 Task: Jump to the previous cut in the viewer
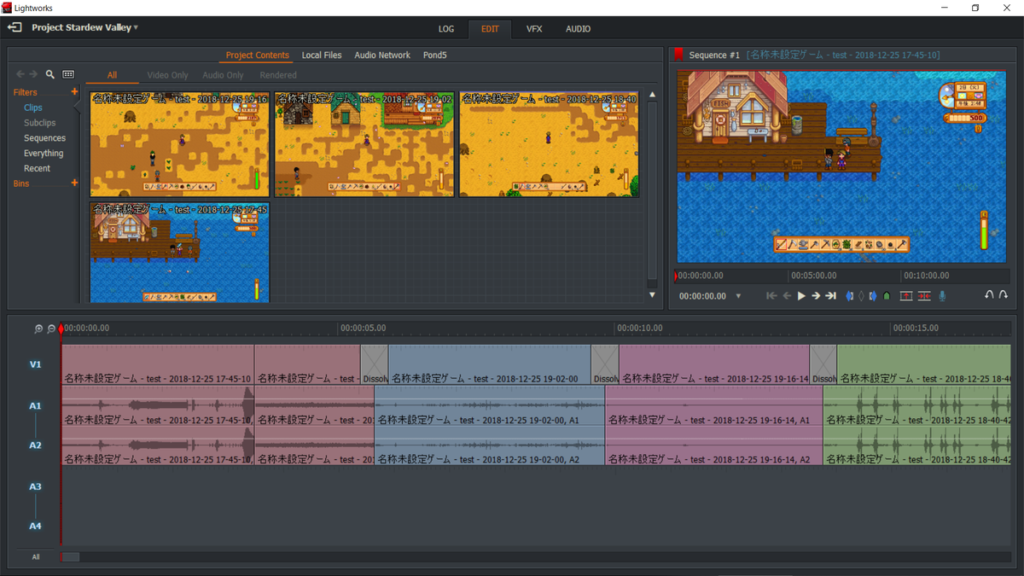point(771,296)
